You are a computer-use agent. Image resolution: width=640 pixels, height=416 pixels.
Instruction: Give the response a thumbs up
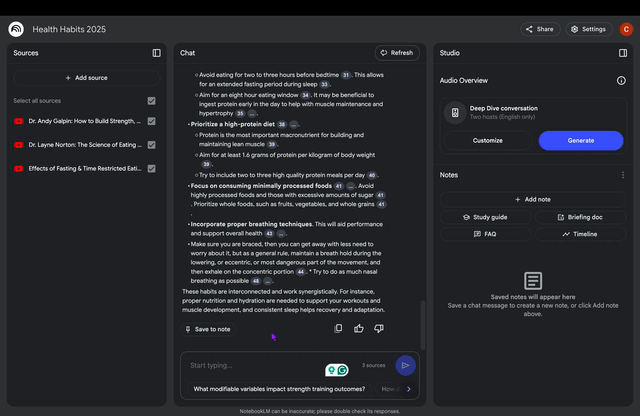click(358, 328)
